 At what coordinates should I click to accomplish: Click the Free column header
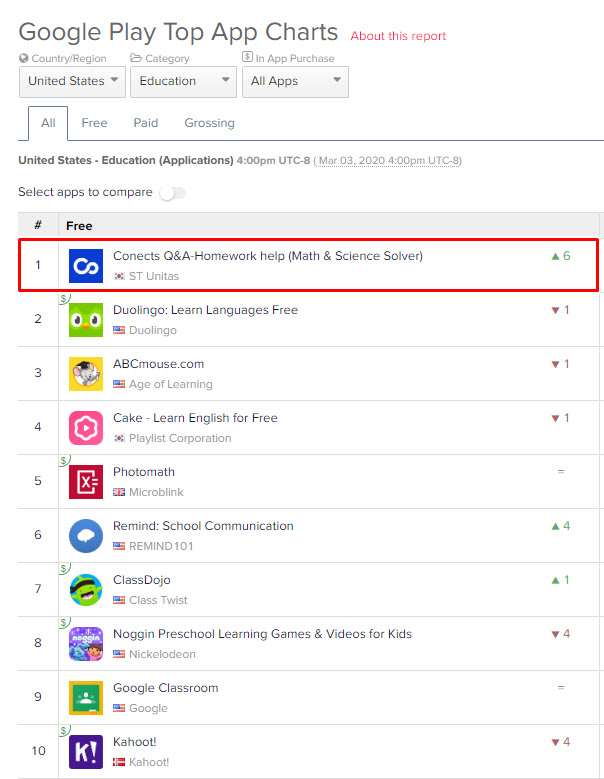click(x=79, y=226)
